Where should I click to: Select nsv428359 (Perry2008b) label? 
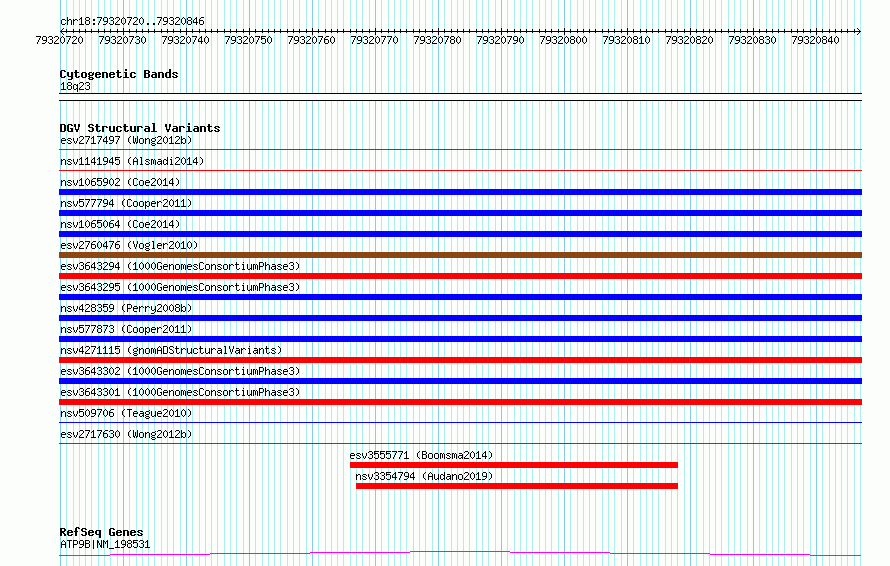(126, 308)
